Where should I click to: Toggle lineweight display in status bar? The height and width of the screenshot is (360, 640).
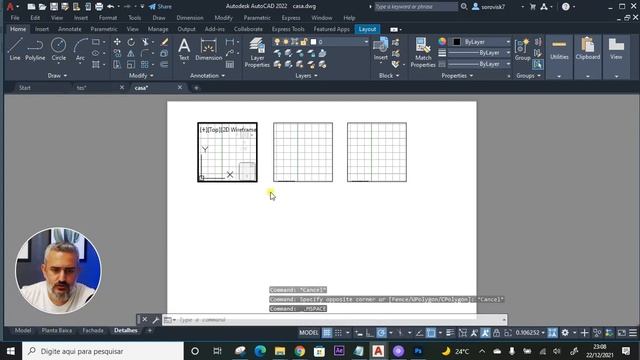pyautogui.click(x=450, y=333)
